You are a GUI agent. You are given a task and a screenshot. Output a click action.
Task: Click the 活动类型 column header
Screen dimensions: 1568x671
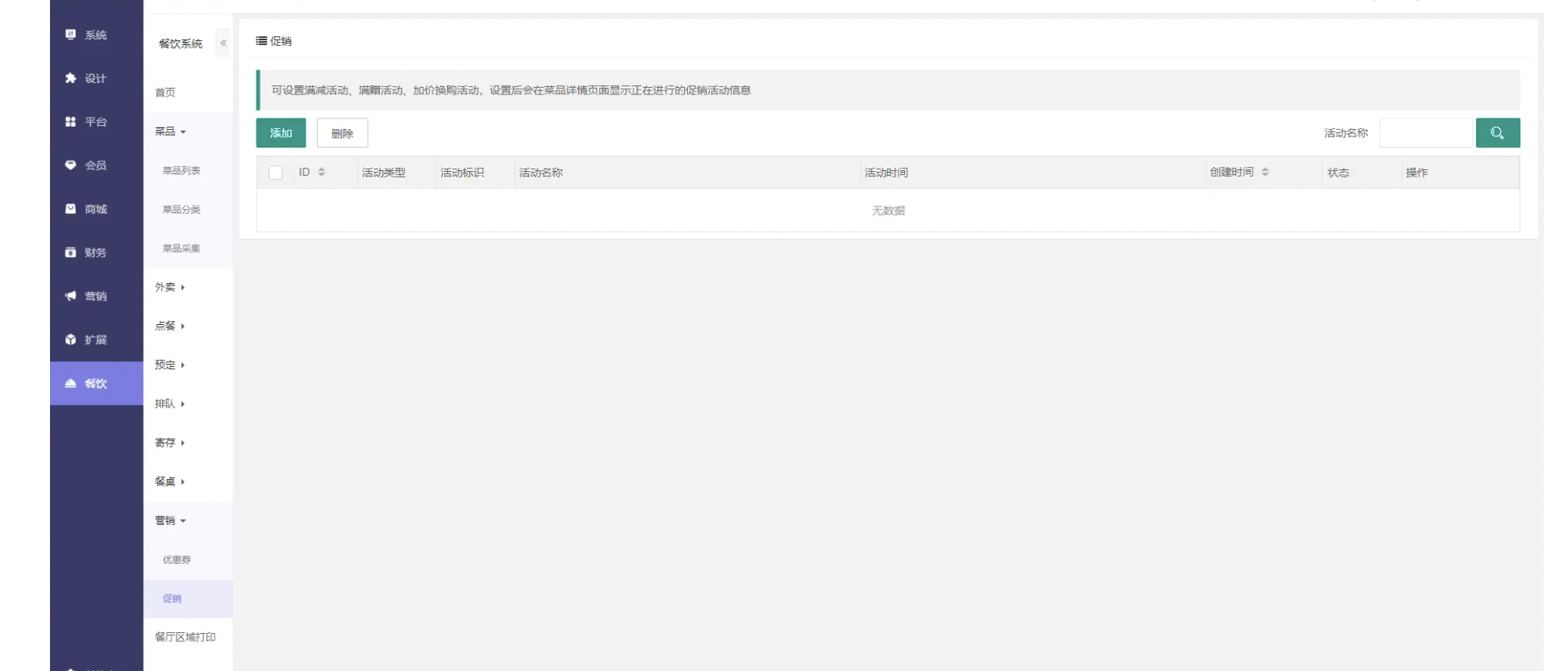coord(384,173)
